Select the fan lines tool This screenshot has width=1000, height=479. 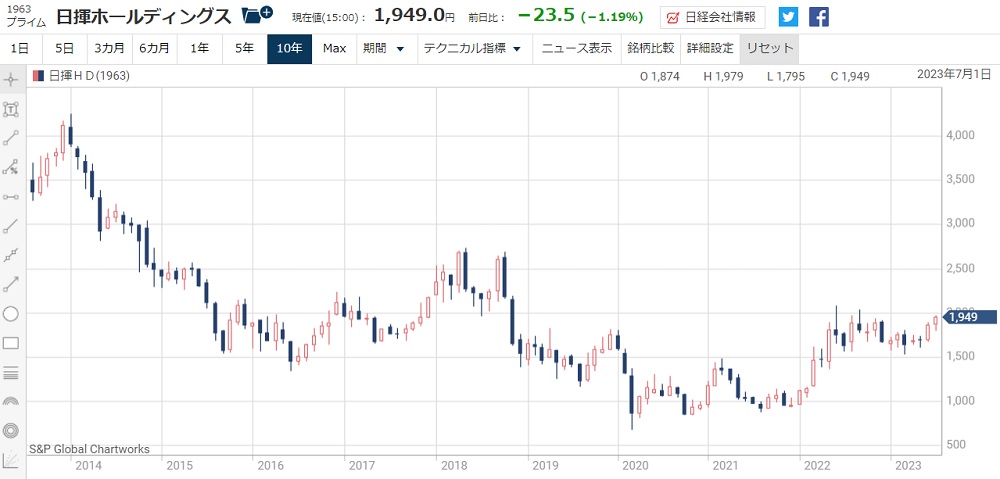[11, 459]
